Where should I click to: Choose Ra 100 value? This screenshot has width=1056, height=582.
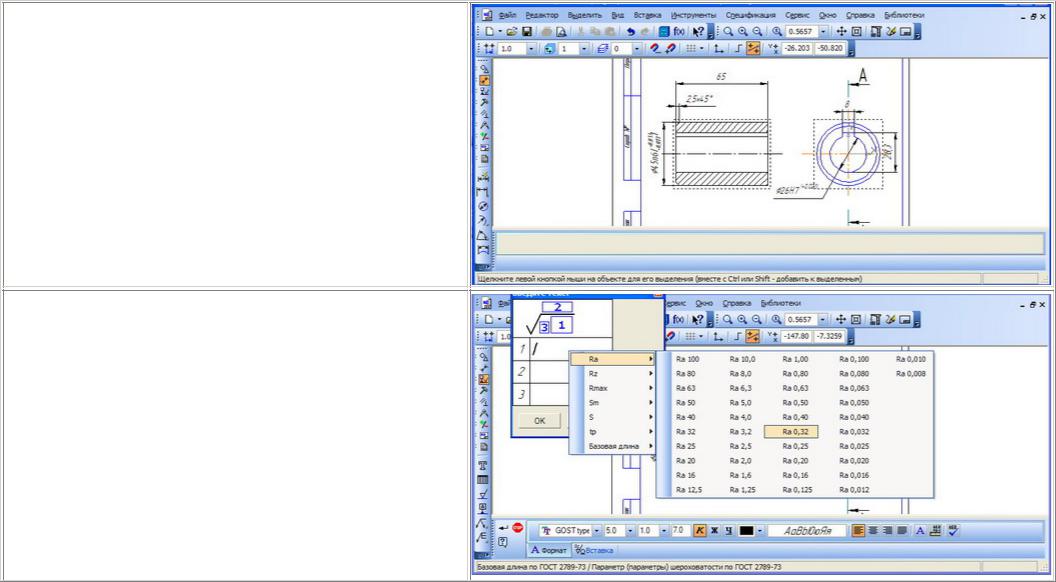[688, 360]
